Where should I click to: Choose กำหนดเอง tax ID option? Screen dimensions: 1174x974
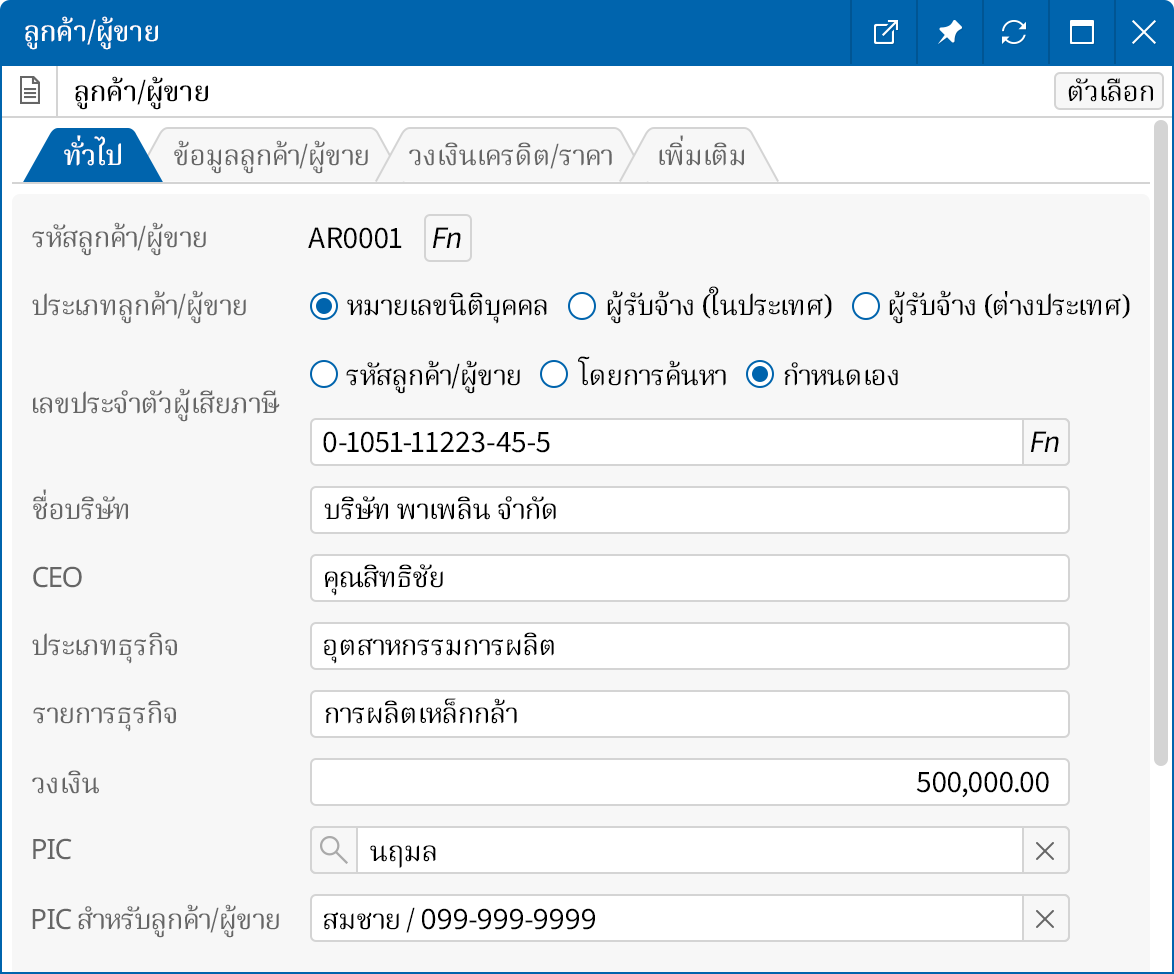pyautogui.click(x=761, y=375)
